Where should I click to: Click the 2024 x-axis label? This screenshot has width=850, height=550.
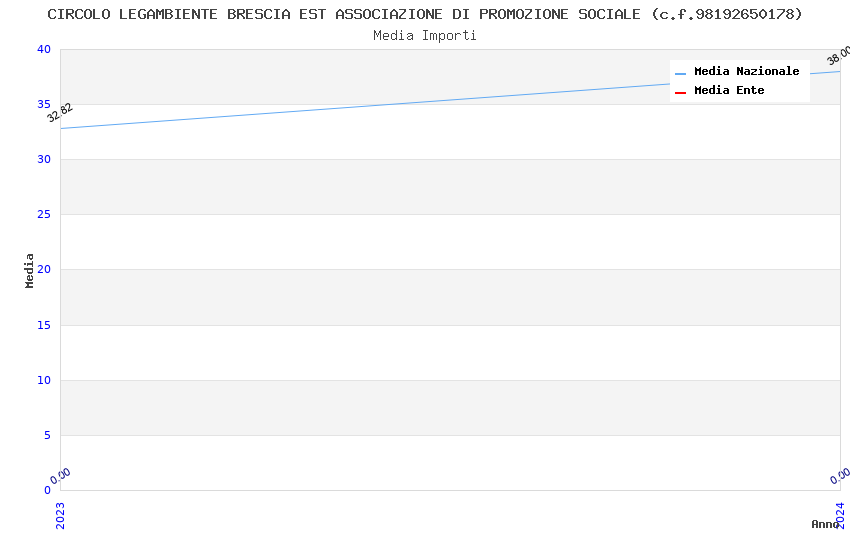[x=840, y=515]
